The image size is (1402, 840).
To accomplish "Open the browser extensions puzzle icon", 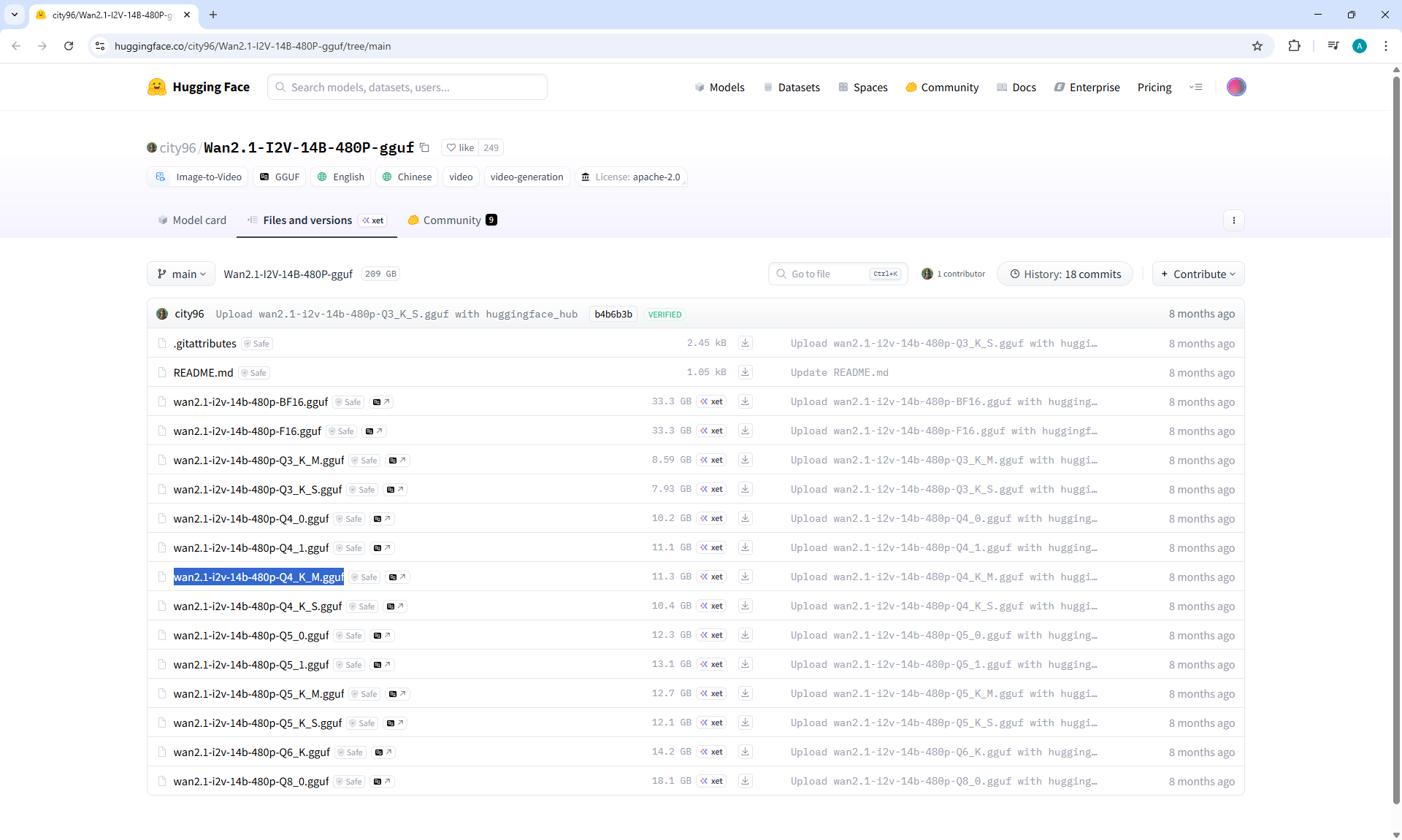I will click(1294, 46).
